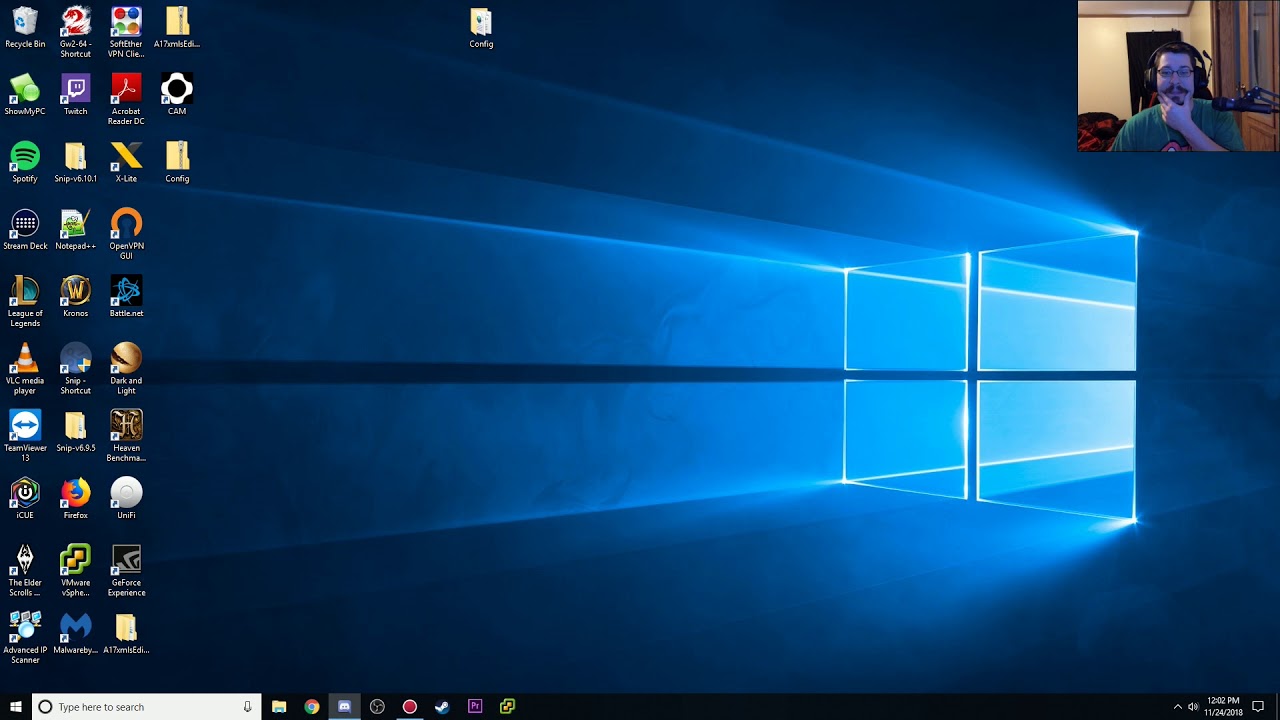1280x720 pixels.
Task: Open the VMware vSphere desktop icon
Action: [x=75, y=570]
